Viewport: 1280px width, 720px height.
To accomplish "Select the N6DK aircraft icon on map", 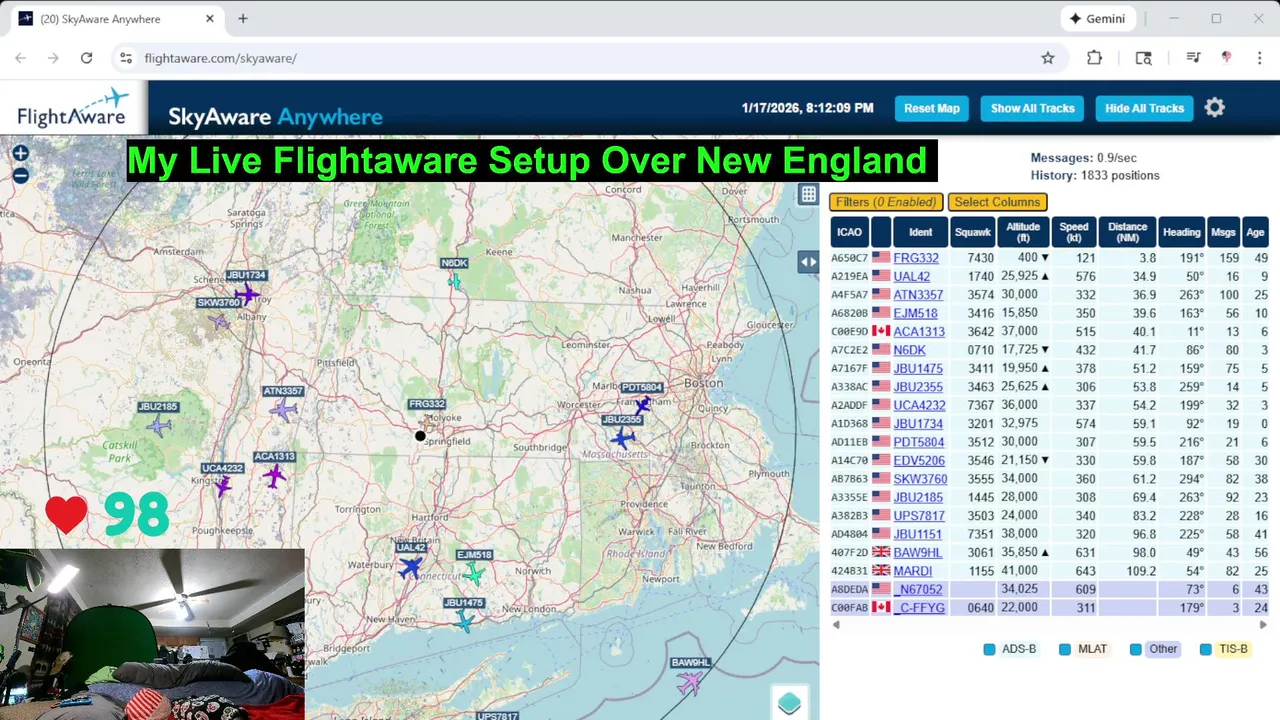I will point(455,281).
